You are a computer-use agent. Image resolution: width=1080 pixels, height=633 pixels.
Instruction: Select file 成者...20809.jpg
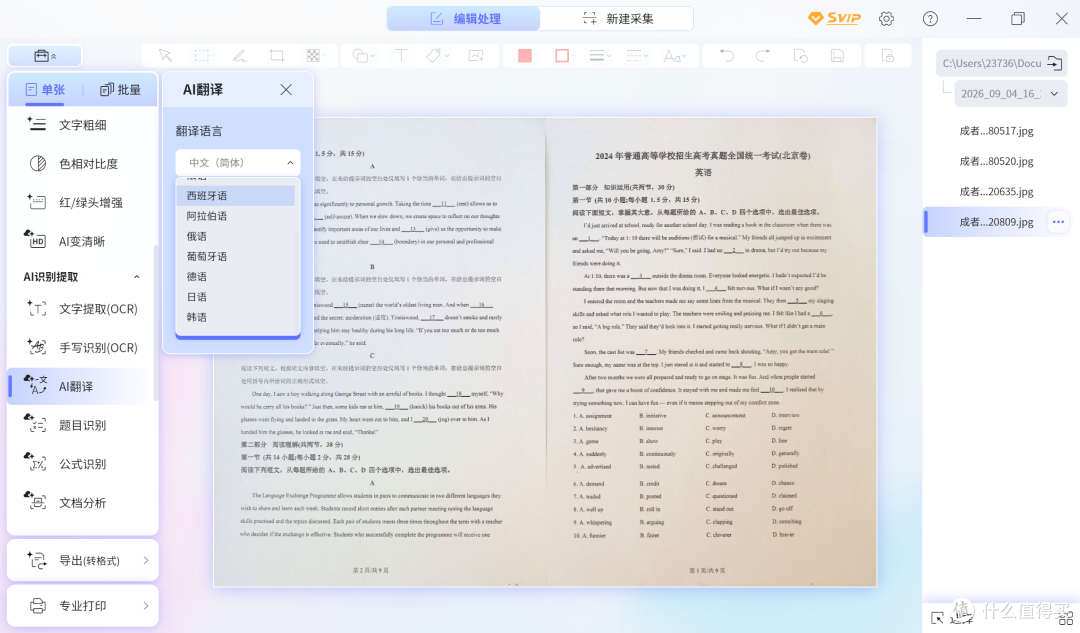pyautogui.click(x=996, y=222)
